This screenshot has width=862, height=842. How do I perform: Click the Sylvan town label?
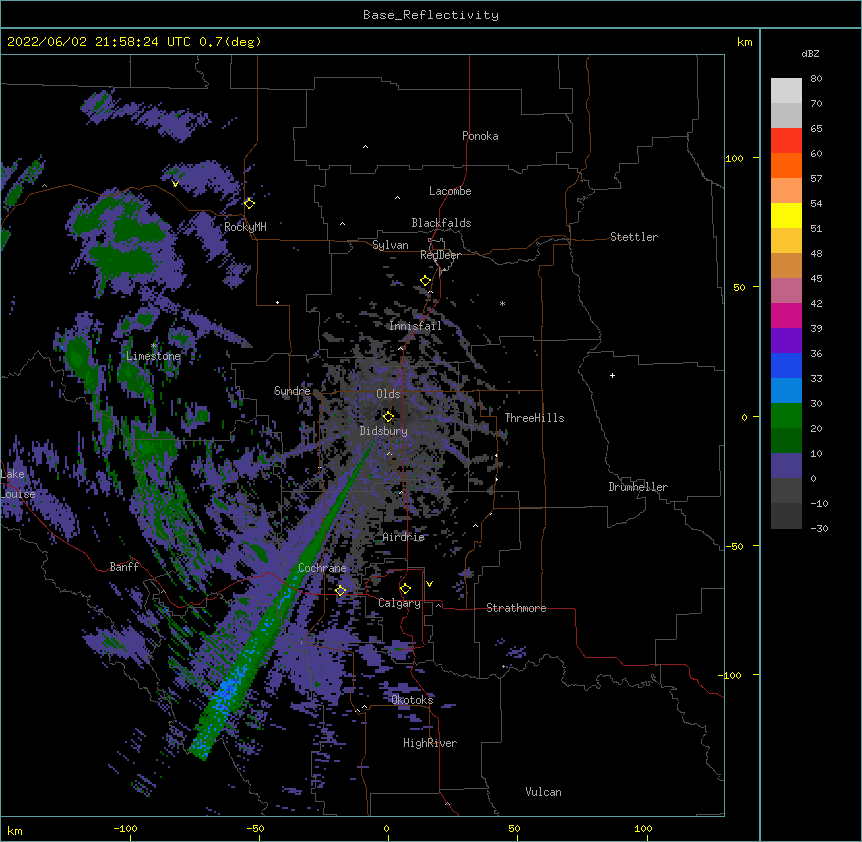point(390,245)
